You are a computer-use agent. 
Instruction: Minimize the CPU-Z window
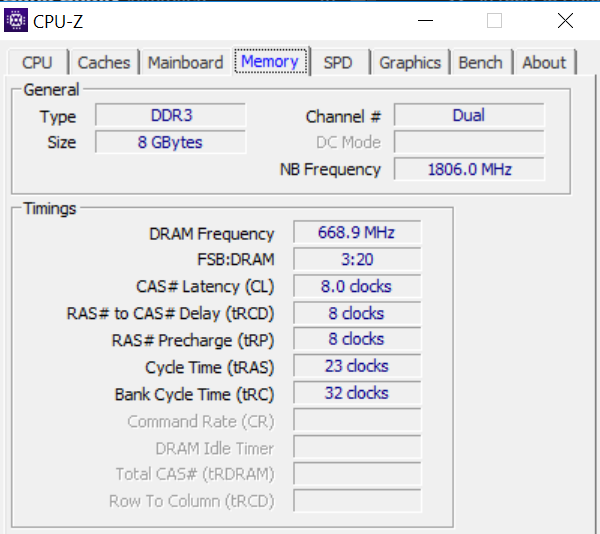pos(425,20)
